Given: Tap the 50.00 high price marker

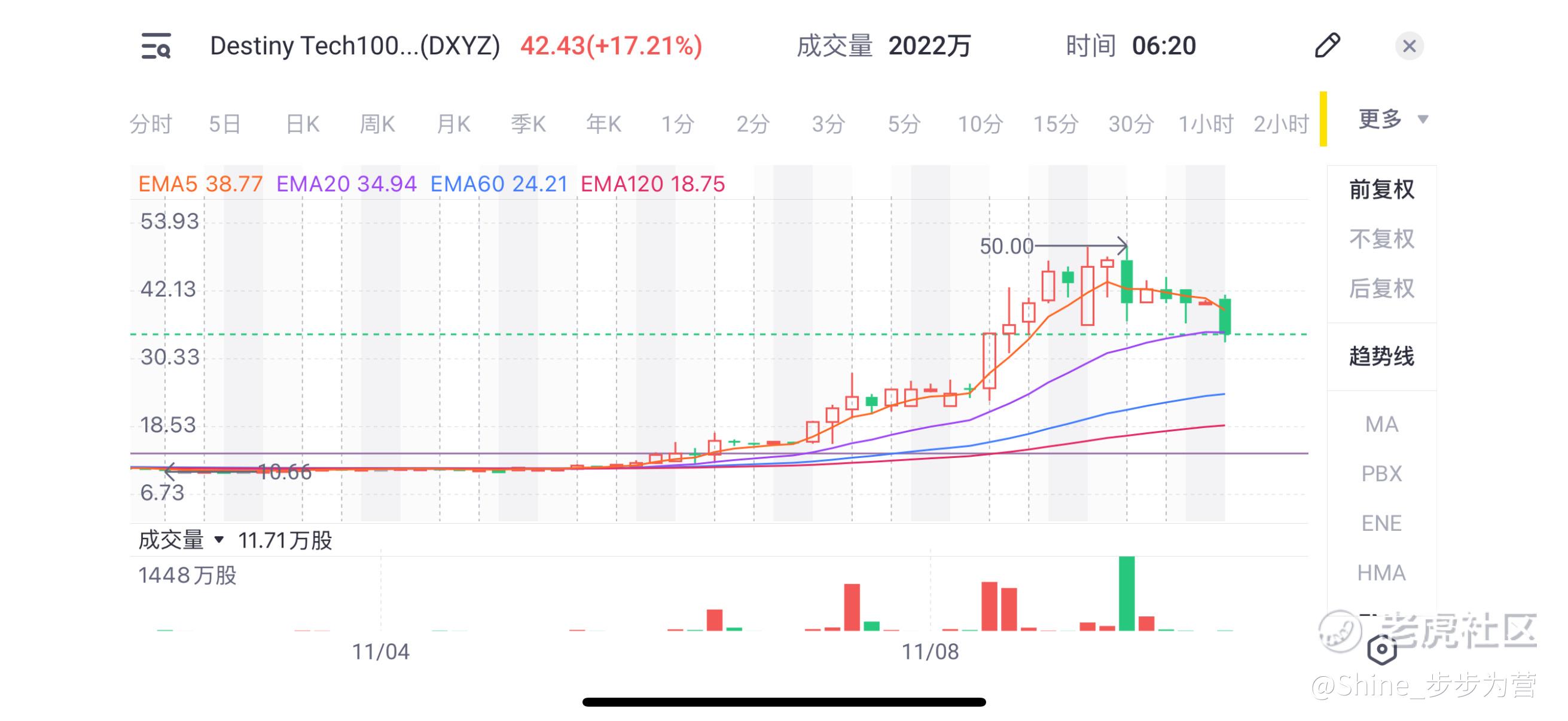Looking at the screenshot, I should pos(1006,246).
